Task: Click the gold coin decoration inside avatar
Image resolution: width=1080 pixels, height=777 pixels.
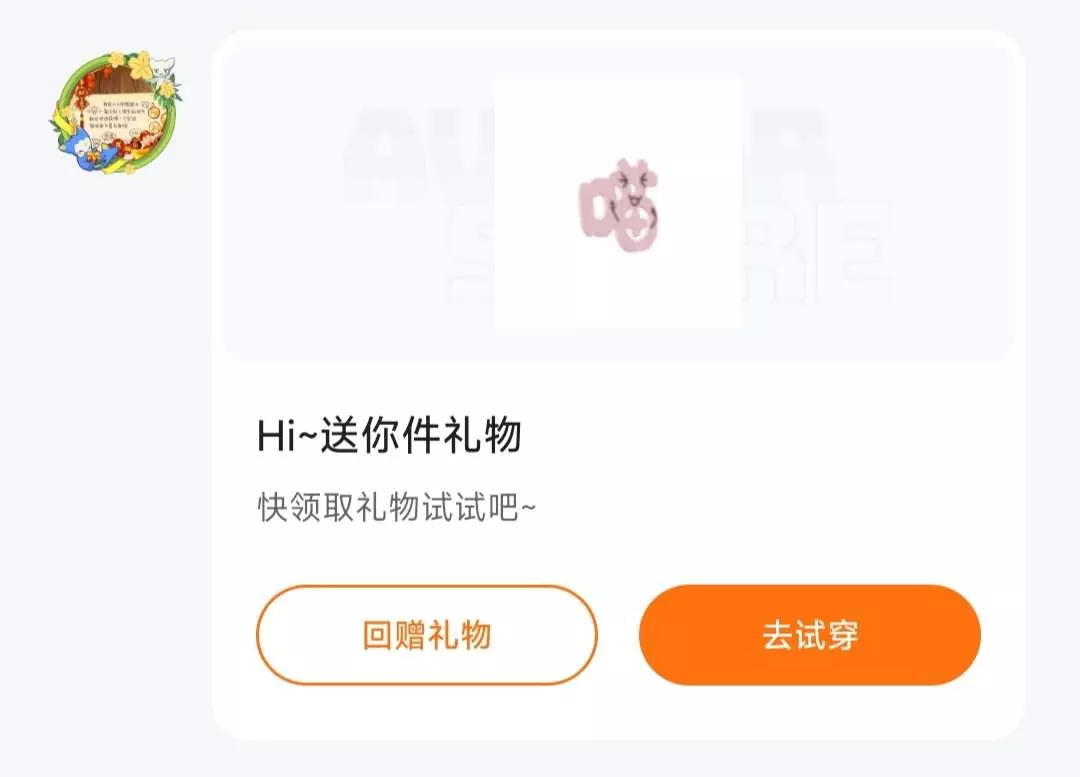Action: (154, 112)
